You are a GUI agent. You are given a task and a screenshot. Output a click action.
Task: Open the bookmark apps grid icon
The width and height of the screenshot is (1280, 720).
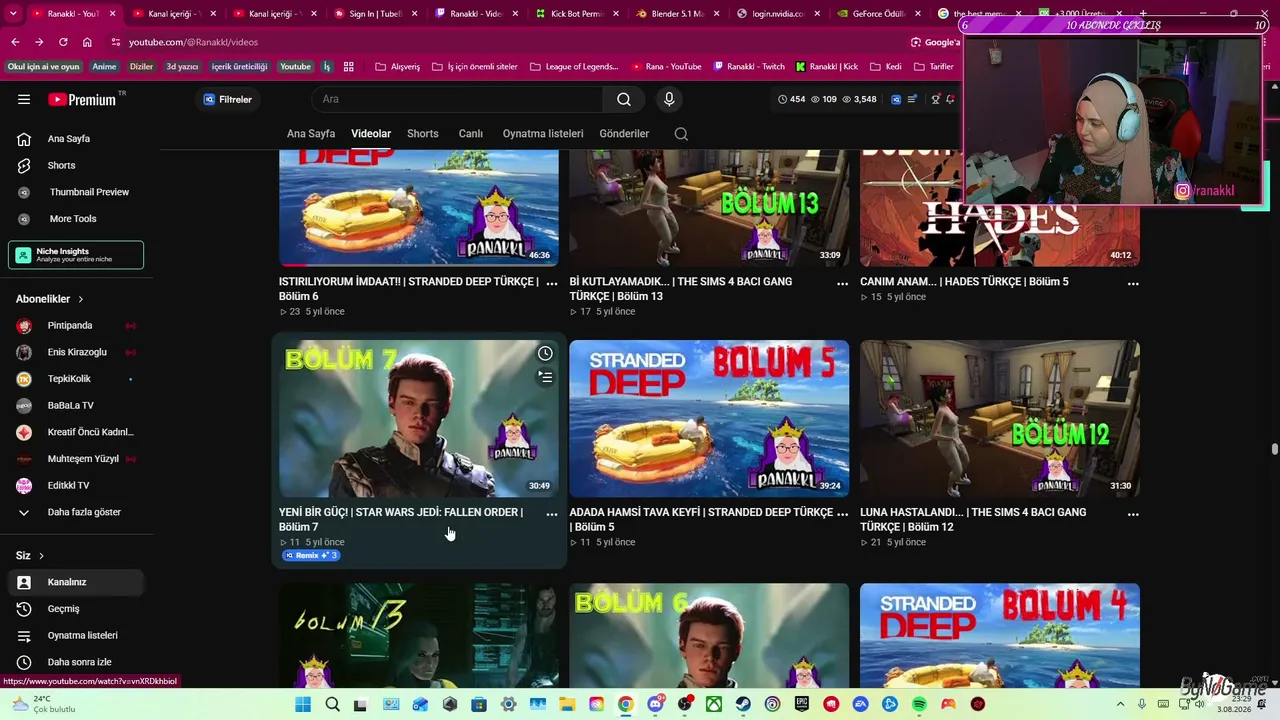[349, 67]
